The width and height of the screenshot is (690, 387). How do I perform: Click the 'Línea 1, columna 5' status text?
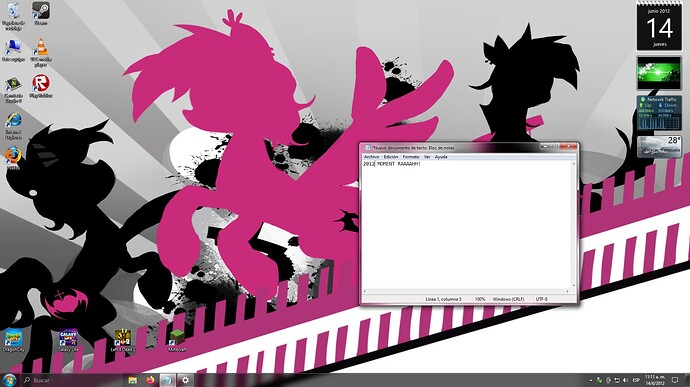[x=444, y=299]
